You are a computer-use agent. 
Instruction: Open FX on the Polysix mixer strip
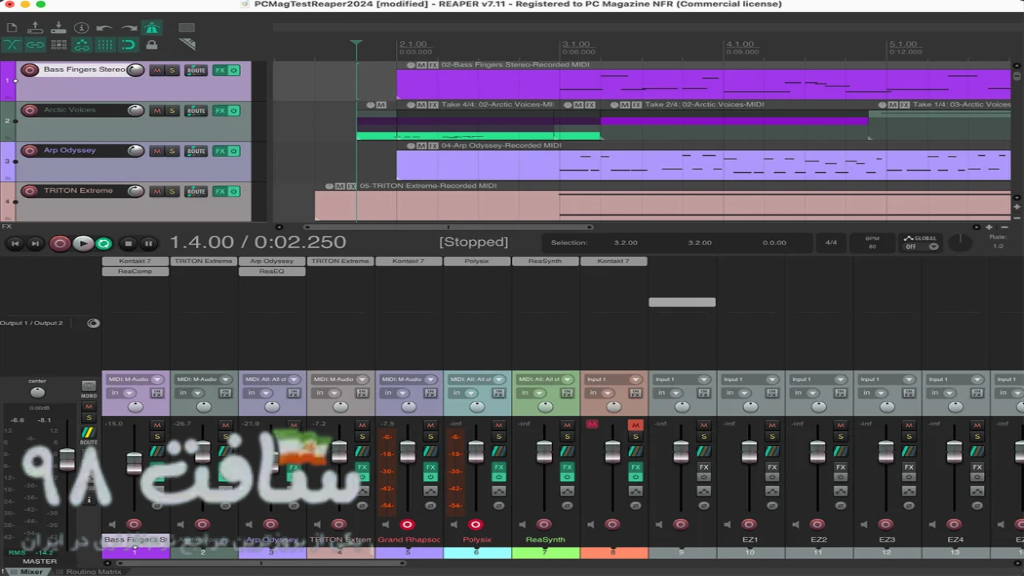[499, 467]
